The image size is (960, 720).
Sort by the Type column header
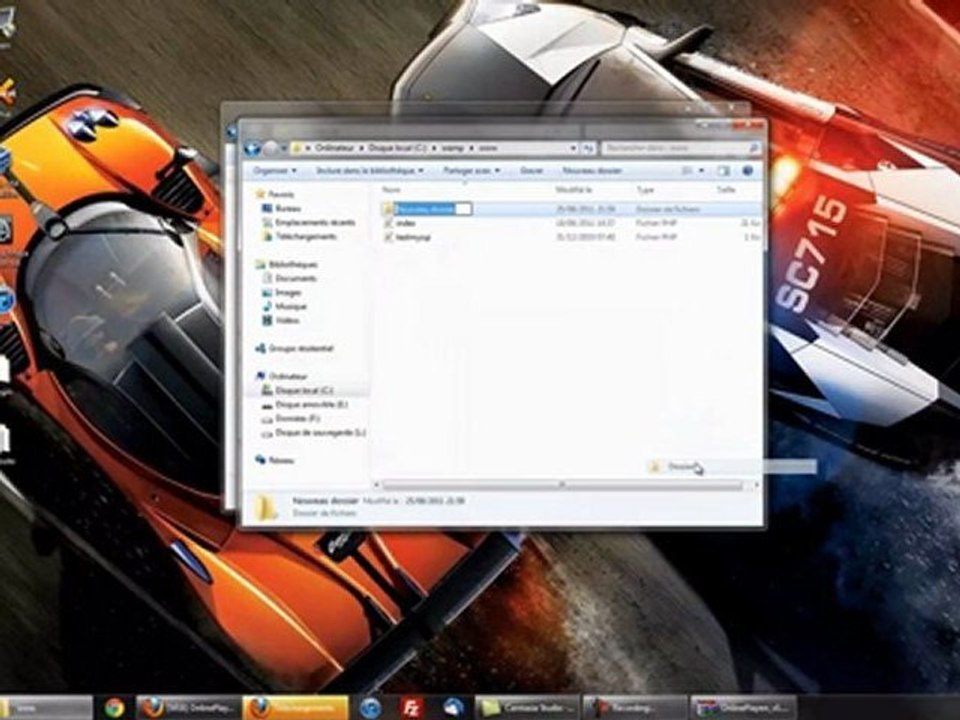coord(645,190)
